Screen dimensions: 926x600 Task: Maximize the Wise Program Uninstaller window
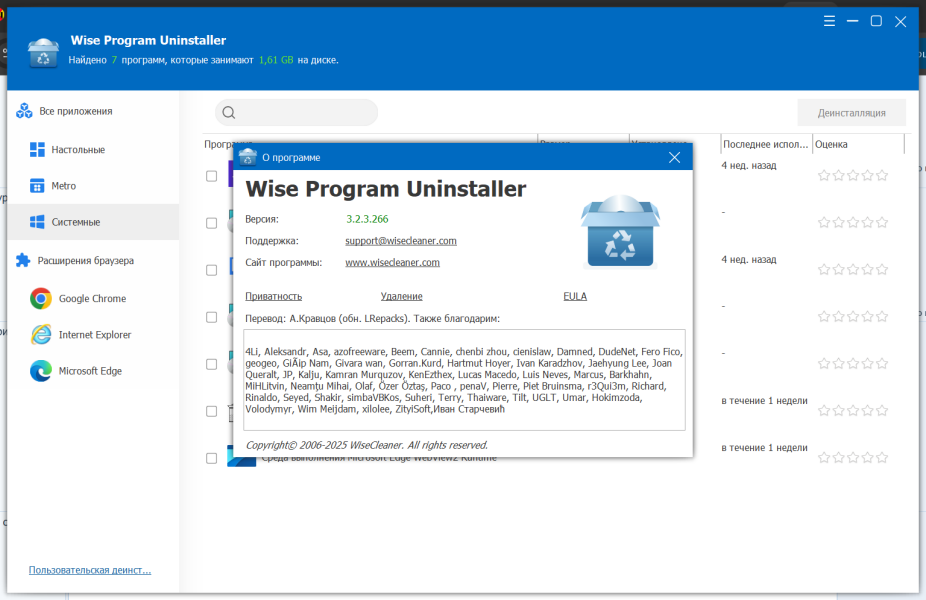pyautogui.click(x=876, y=21)
